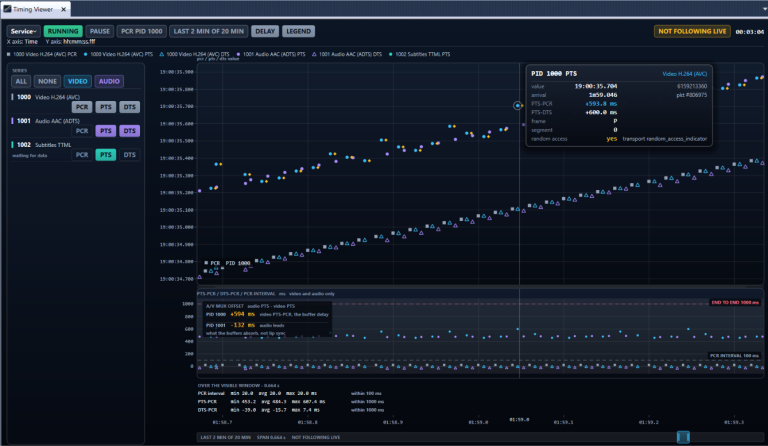Click legend entry 1000 Video H.264 (AVC) PTS

118,54
